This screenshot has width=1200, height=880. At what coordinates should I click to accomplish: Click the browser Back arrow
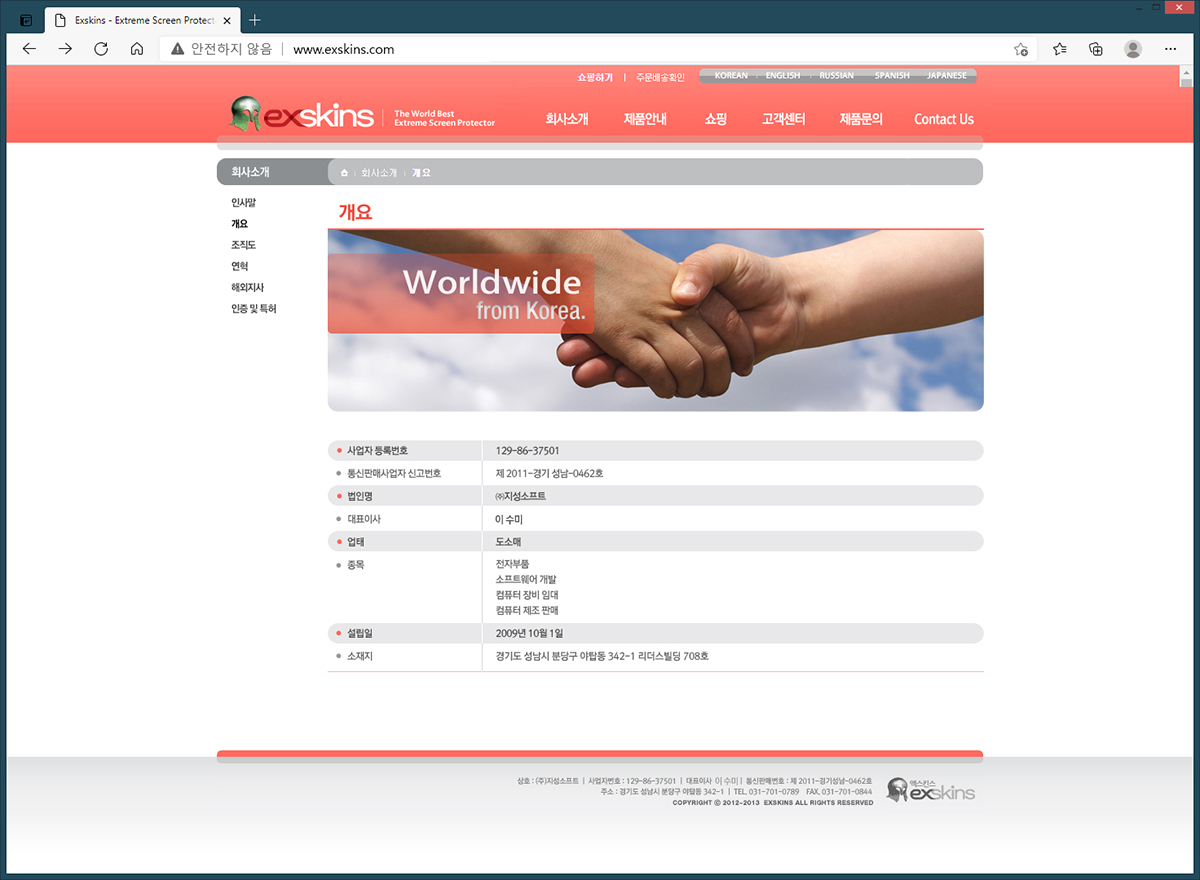29,49
